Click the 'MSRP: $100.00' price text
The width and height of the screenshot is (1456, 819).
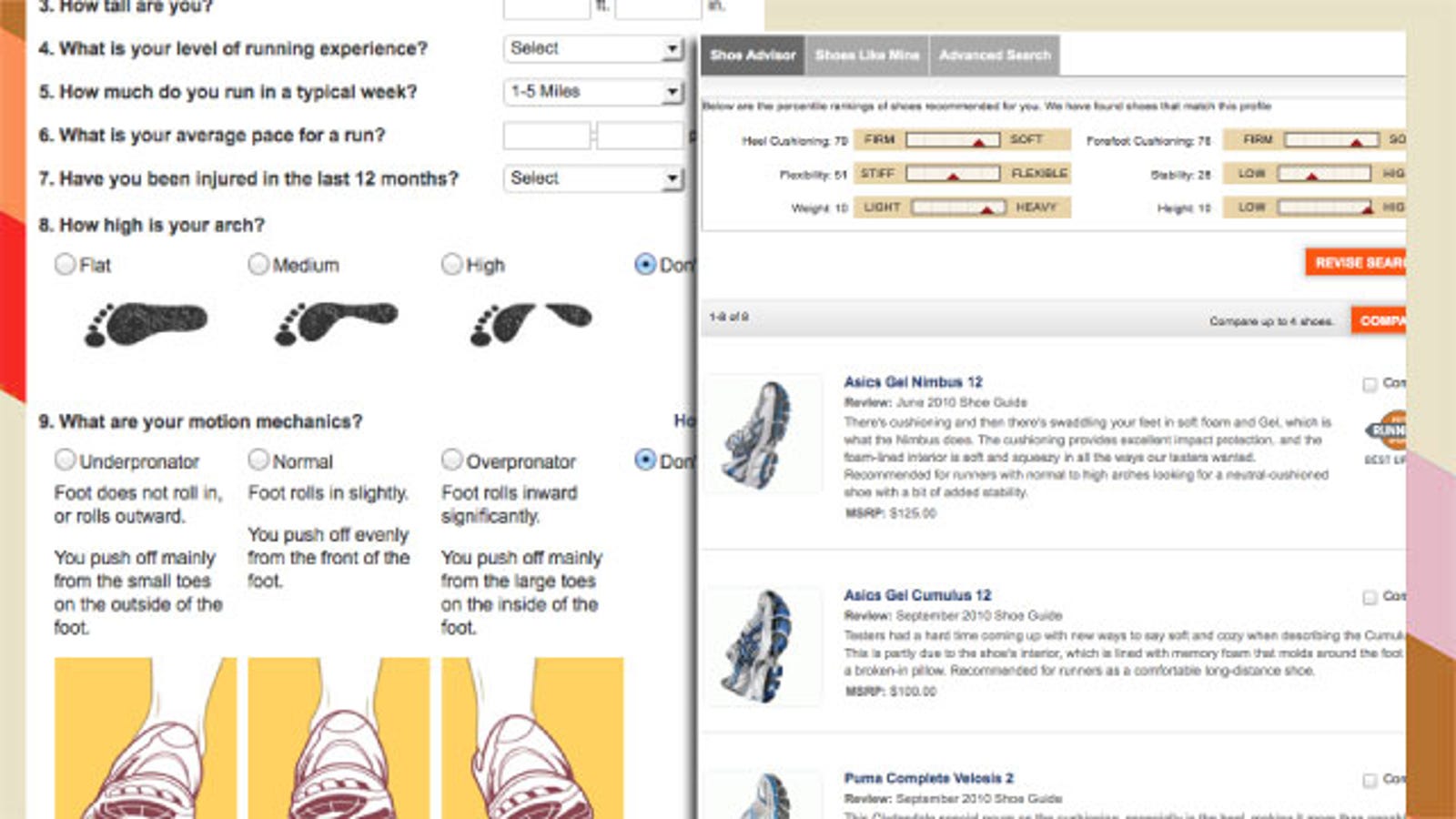click(891, 692)
